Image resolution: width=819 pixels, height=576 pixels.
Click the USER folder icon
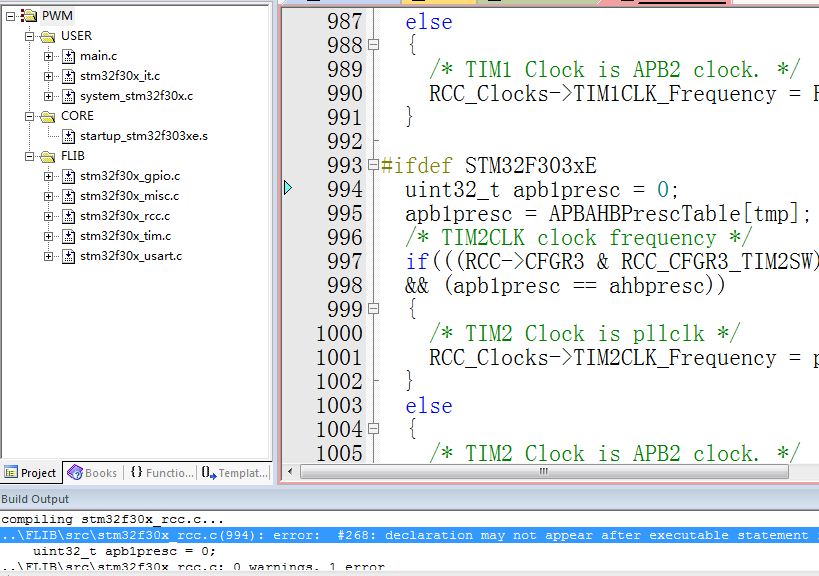tap(48, 36)
